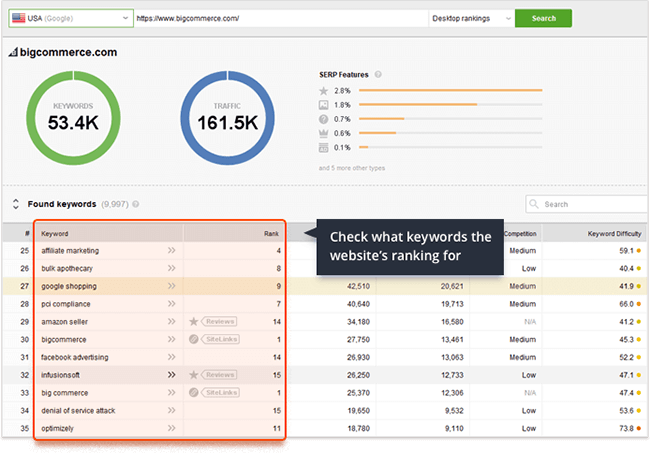Click the star icon in amazon seller row
Viewport: 650px width, 453px height.
coord(193,322)
